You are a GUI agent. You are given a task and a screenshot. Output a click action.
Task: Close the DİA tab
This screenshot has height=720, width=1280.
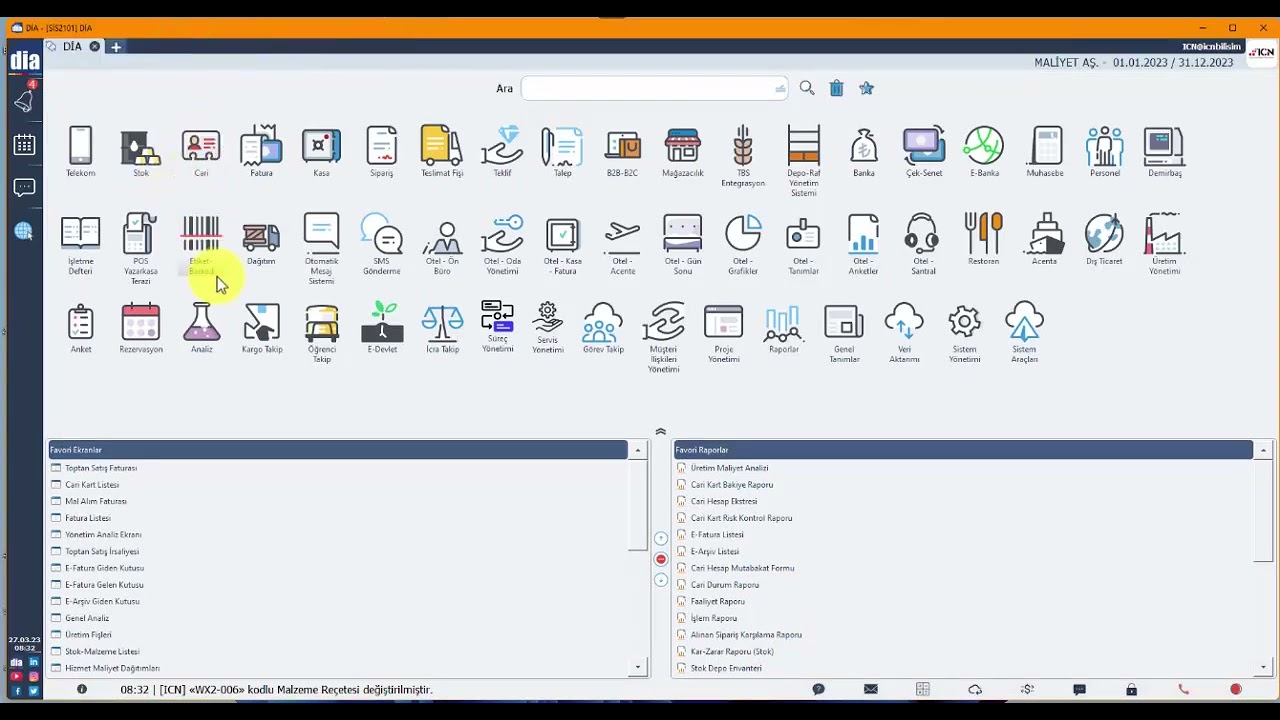click(95, 47)
